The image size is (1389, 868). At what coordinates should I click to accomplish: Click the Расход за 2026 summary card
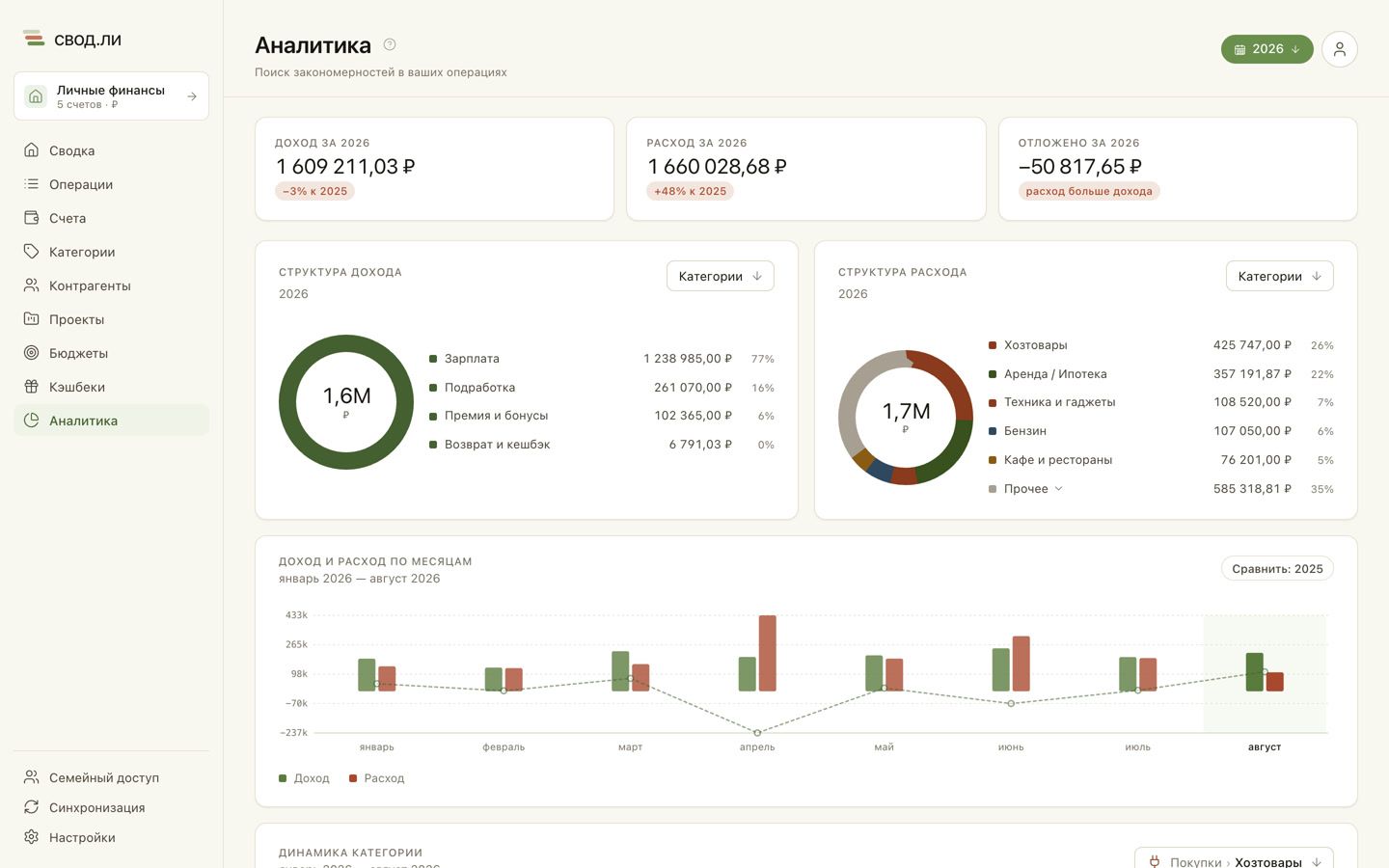pyautogui.click(x=806, y=169)
